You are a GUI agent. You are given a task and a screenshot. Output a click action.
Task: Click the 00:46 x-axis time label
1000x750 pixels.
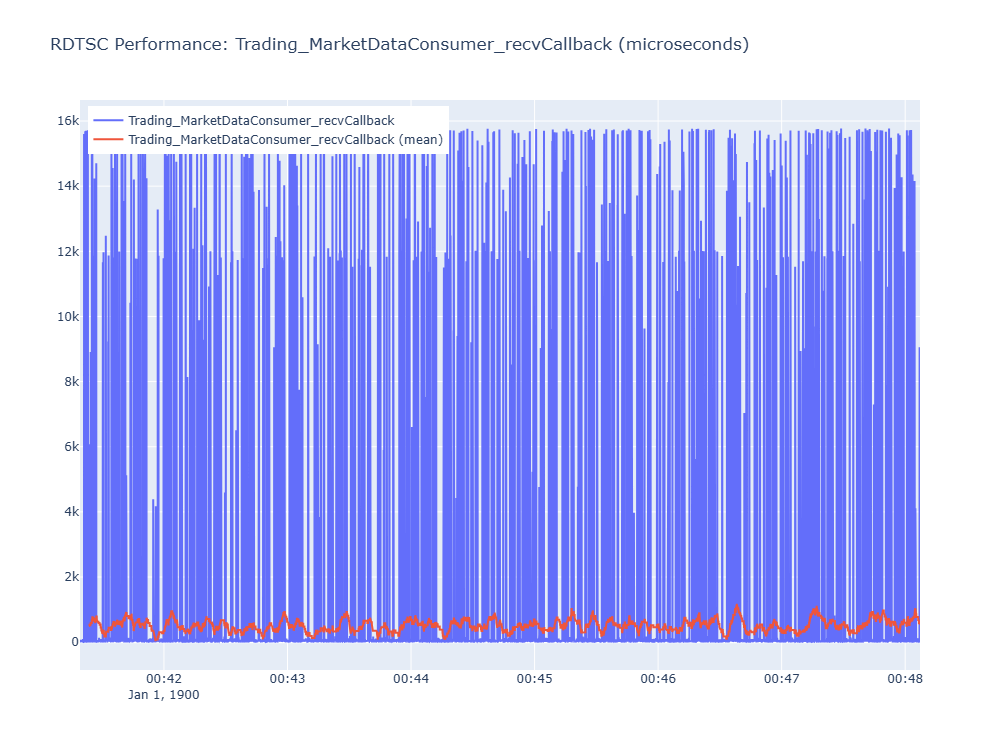[658, 679]
